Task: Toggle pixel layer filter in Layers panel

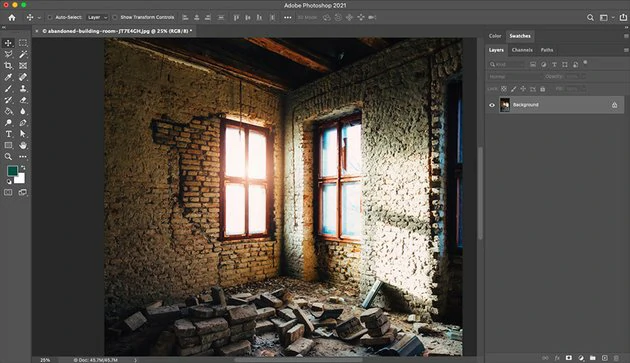Action: click(x=533, y=64)
